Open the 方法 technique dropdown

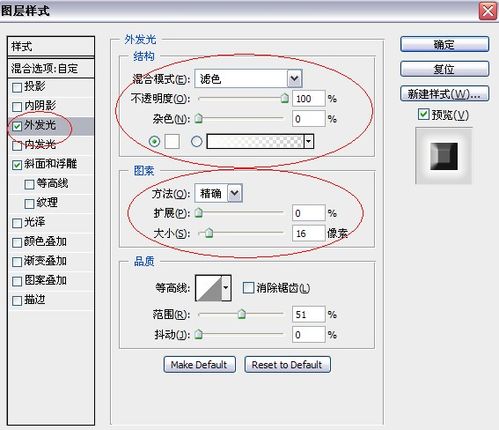pos(235,193)
